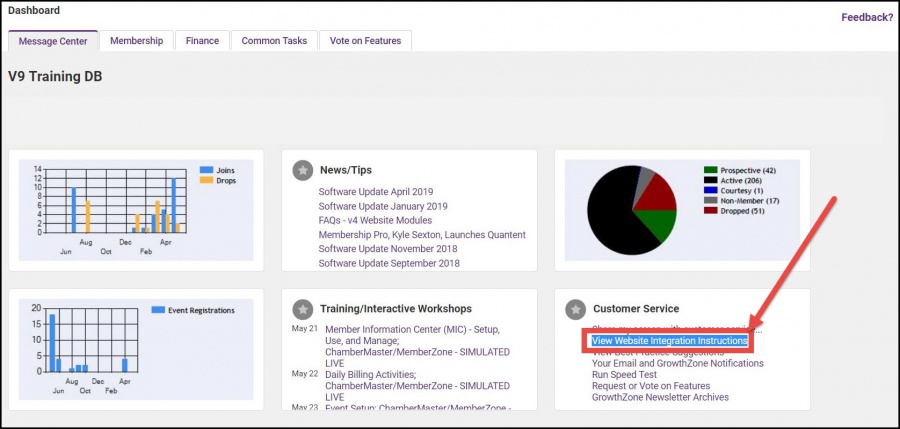Click the Feedback? link

pos(866,17)
